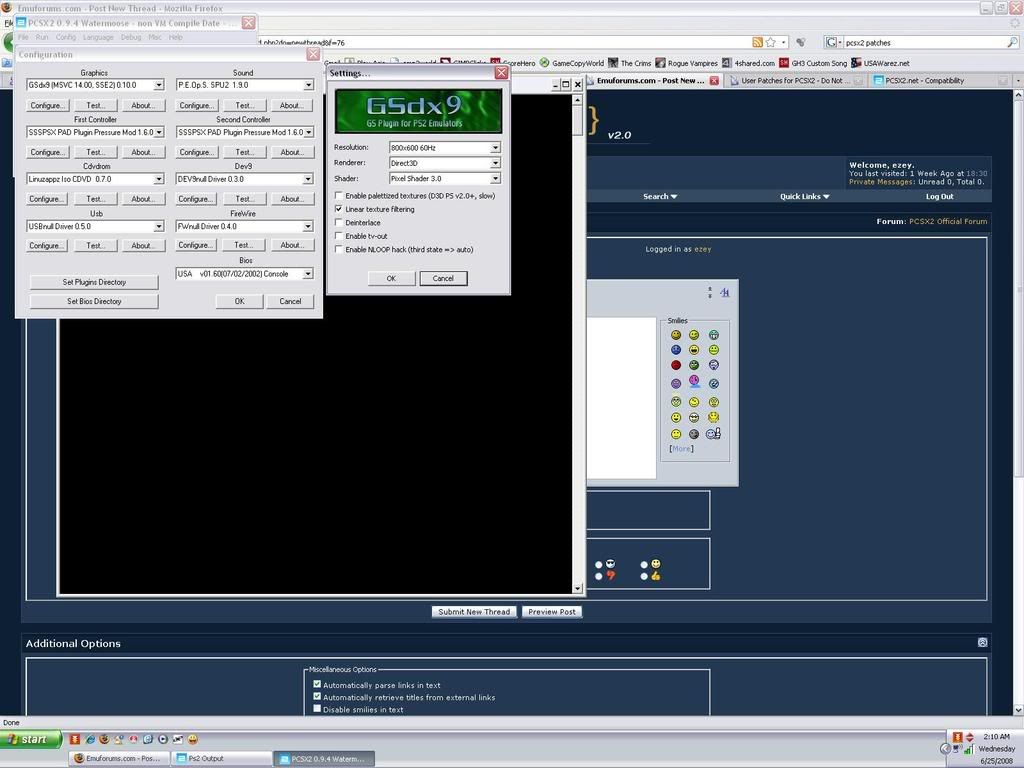Screen dimensions: 1024x768
Task: Click the Log Out link
Action: [x=939, y=197]
